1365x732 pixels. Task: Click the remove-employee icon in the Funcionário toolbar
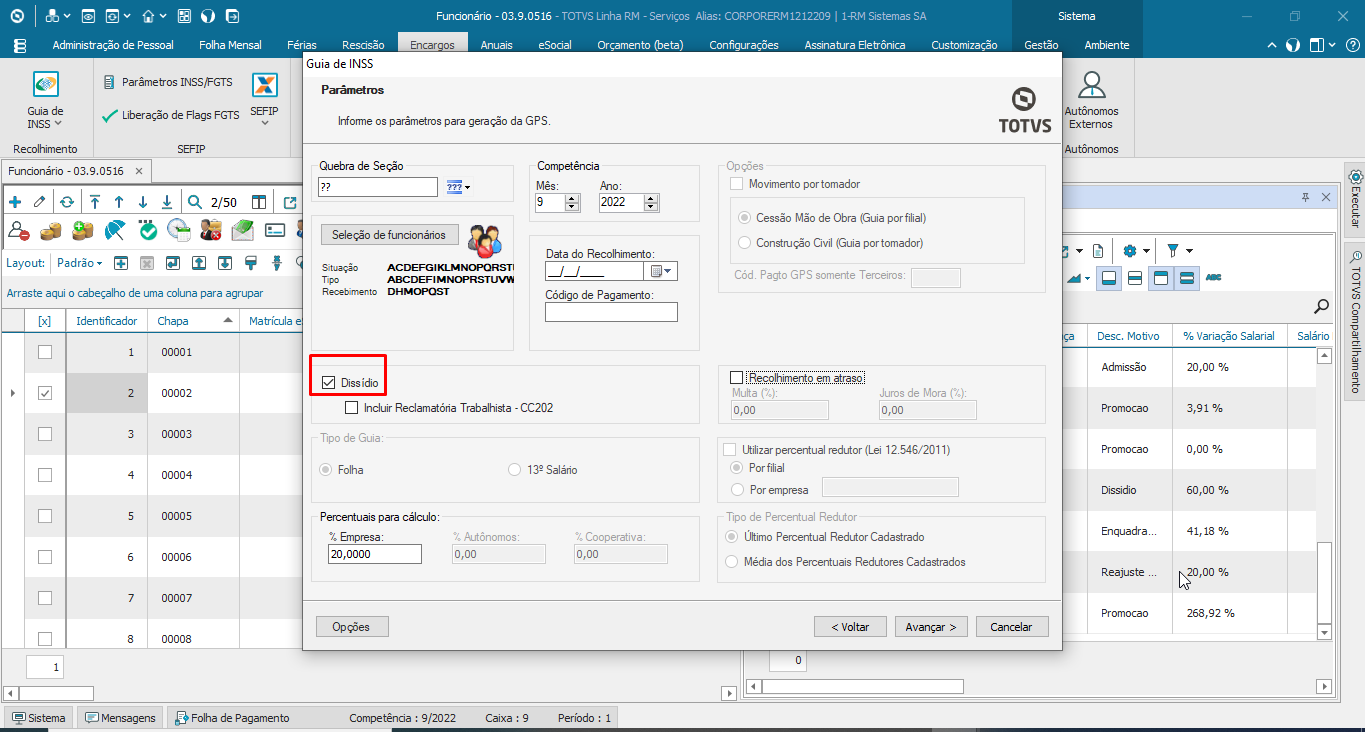19,231
